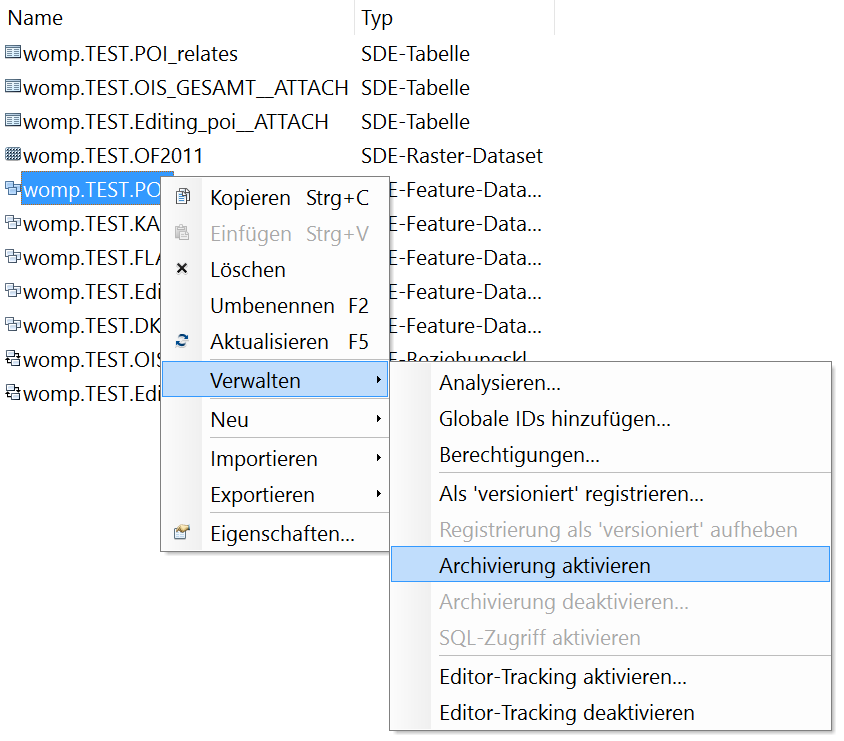The image size is (844, 741).
Task: Click the Aktualisieren refresh icon
Action: [184, 341]
